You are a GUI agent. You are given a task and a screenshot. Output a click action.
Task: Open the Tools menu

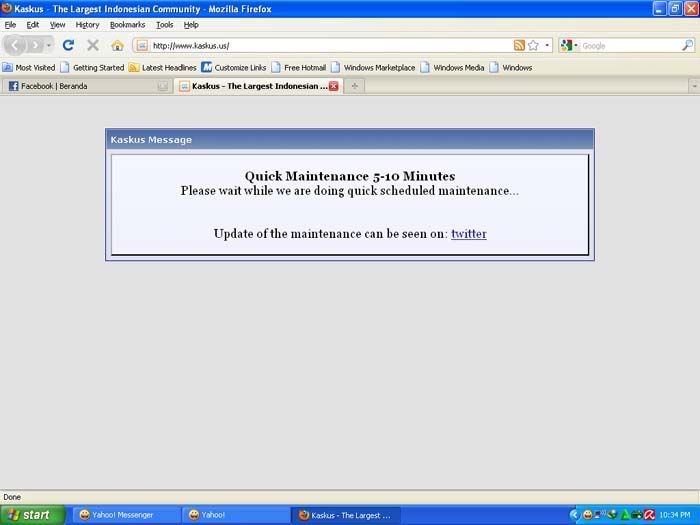click(x=164, y=25)
